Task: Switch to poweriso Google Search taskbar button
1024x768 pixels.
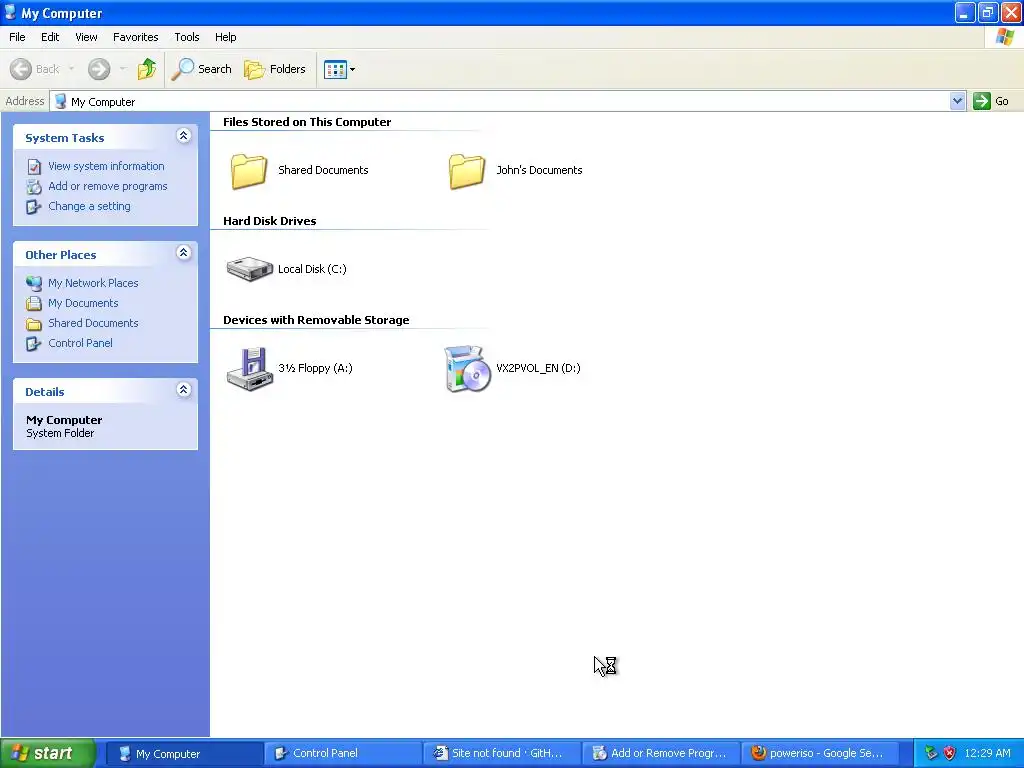Action: (x=820, y=754)
